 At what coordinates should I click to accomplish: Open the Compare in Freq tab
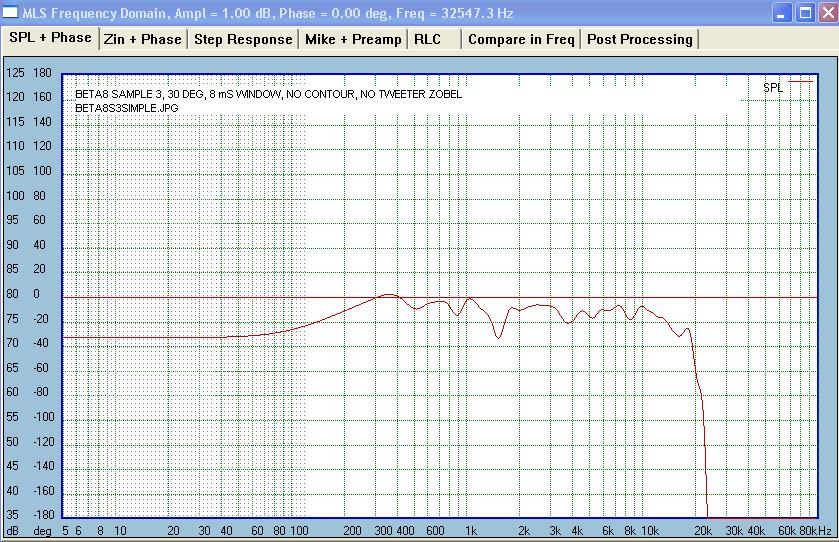[x=521, y=40]
